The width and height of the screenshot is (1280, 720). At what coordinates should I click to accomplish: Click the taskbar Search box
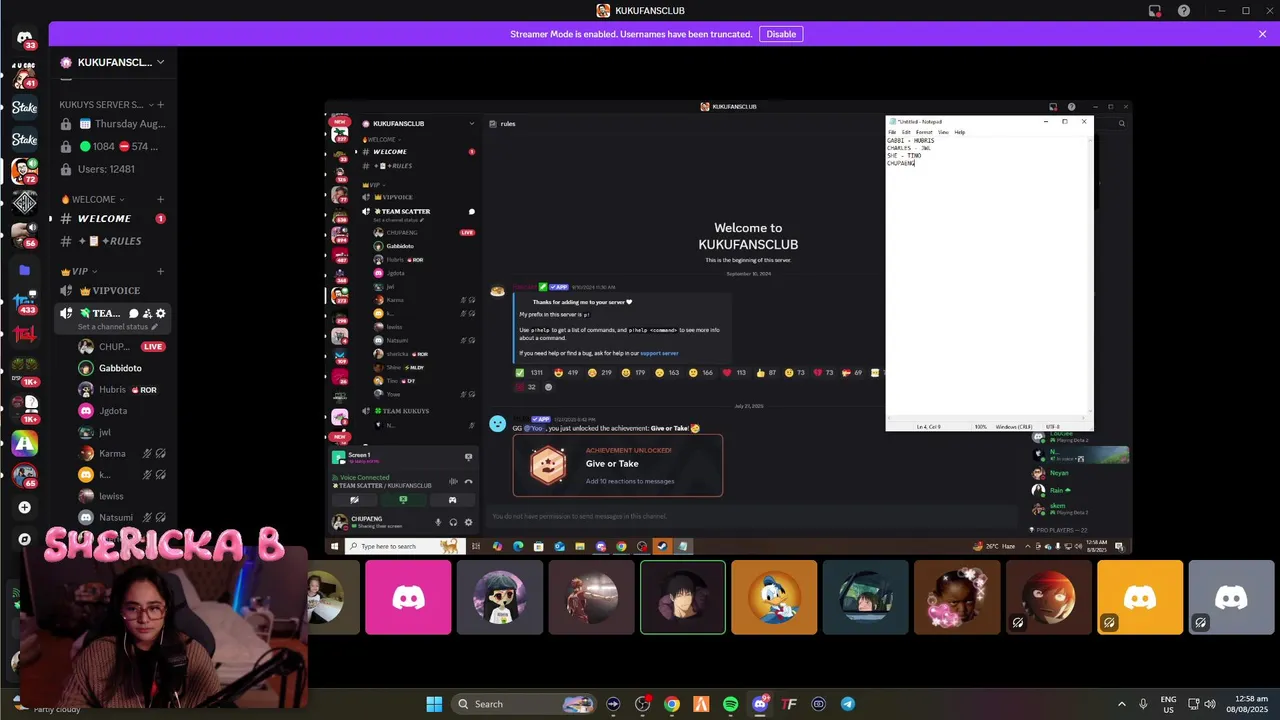[522, 704]
